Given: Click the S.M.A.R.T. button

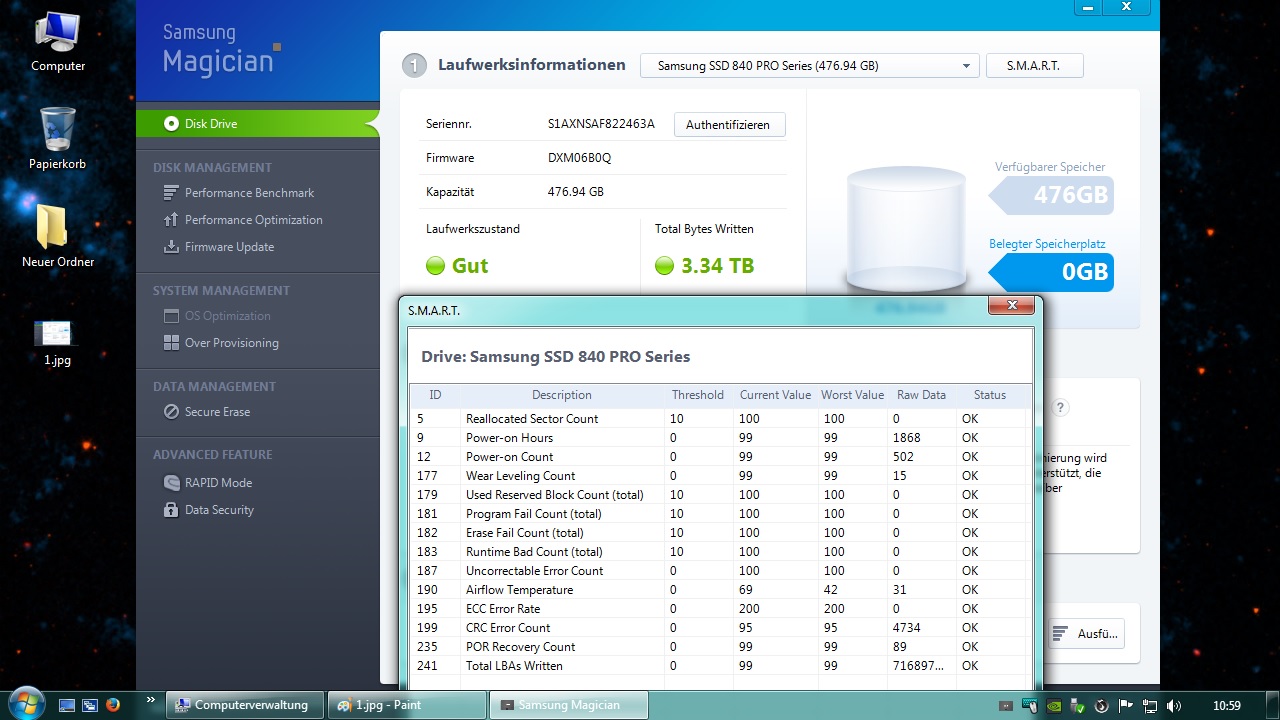Looking at the screenshot, I should [x=1034, y=66].
